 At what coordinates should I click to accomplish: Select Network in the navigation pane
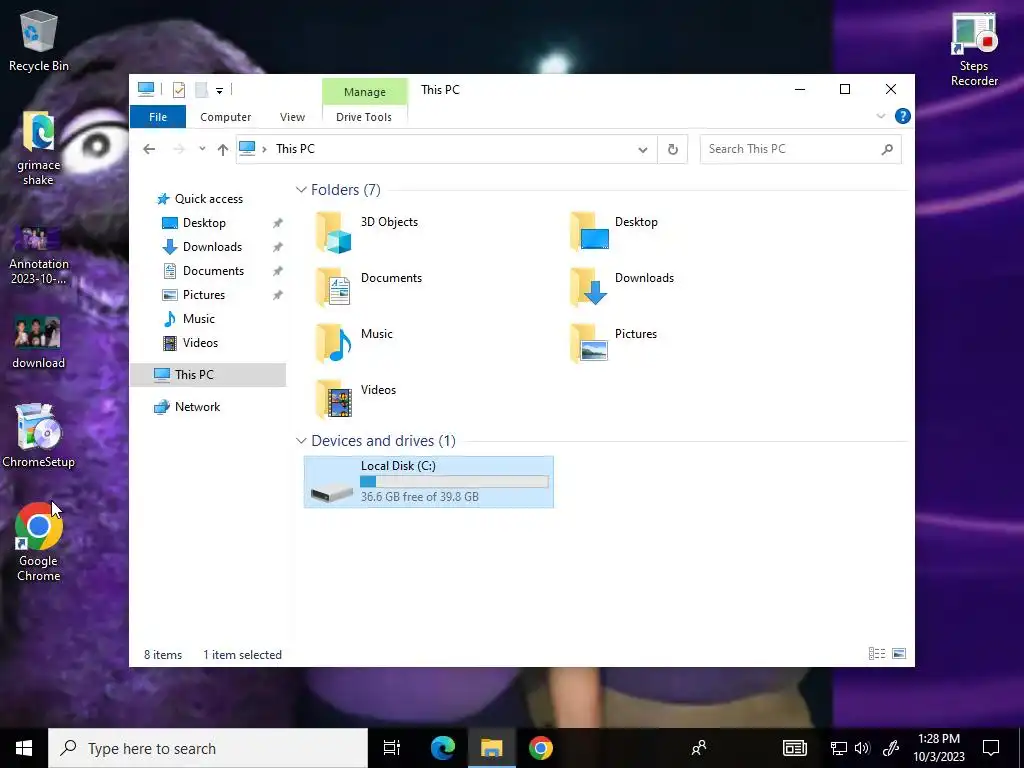[187, 407]
